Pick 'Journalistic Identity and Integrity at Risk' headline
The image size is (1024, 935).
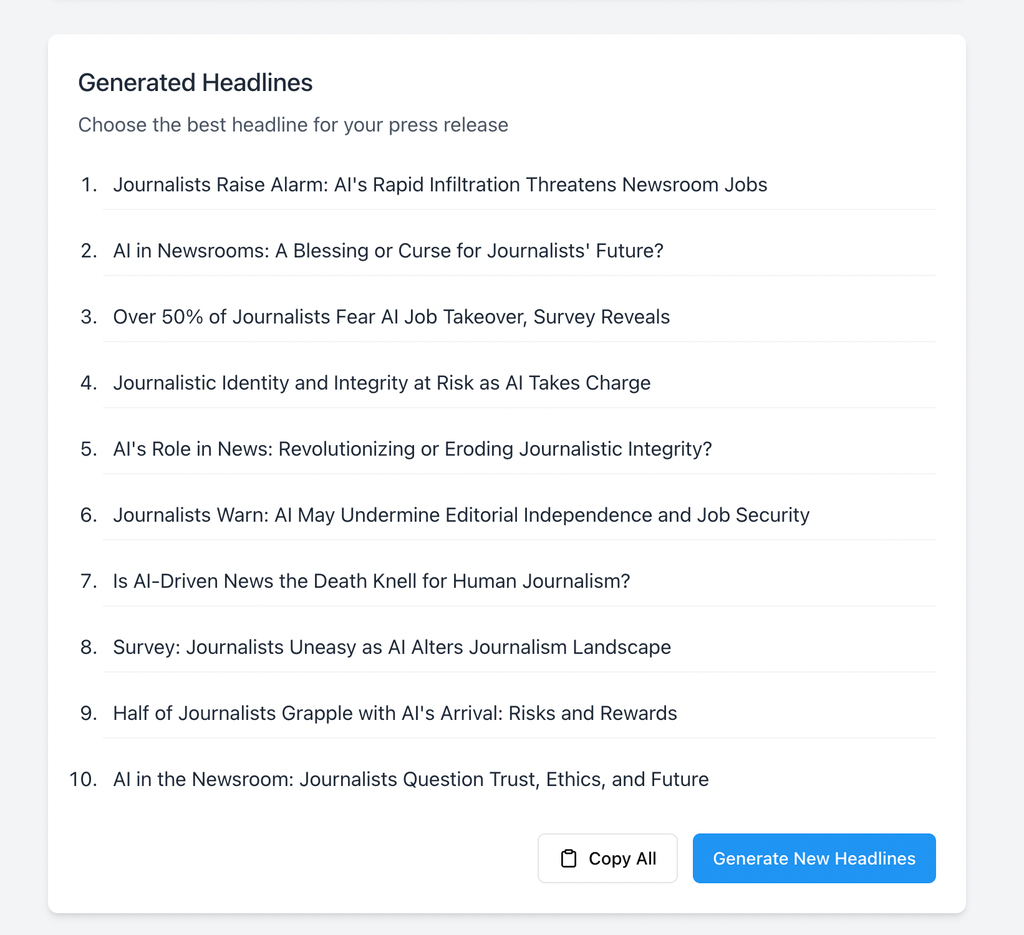[381, 383]
